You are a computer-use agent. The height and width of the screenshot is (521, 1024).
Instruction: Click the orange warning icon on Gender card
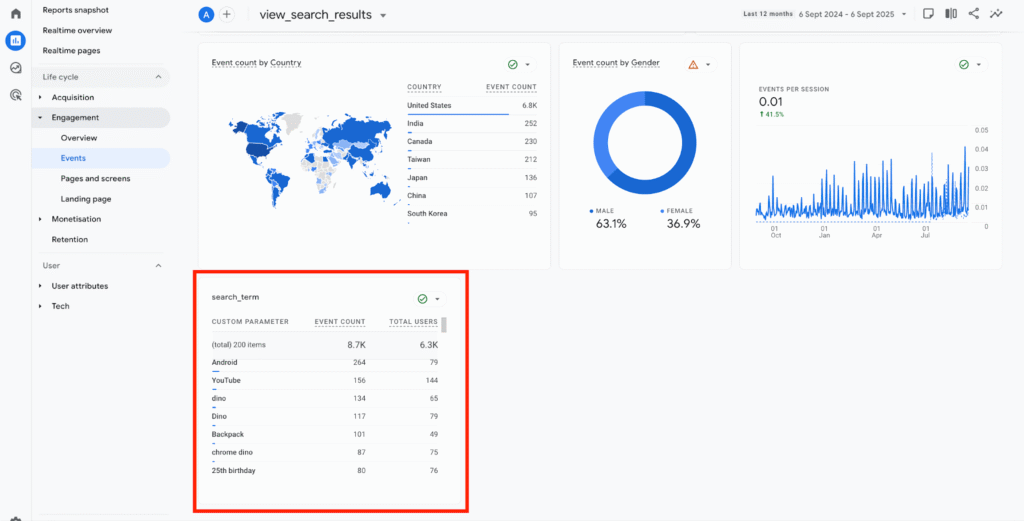coord(693,64)
